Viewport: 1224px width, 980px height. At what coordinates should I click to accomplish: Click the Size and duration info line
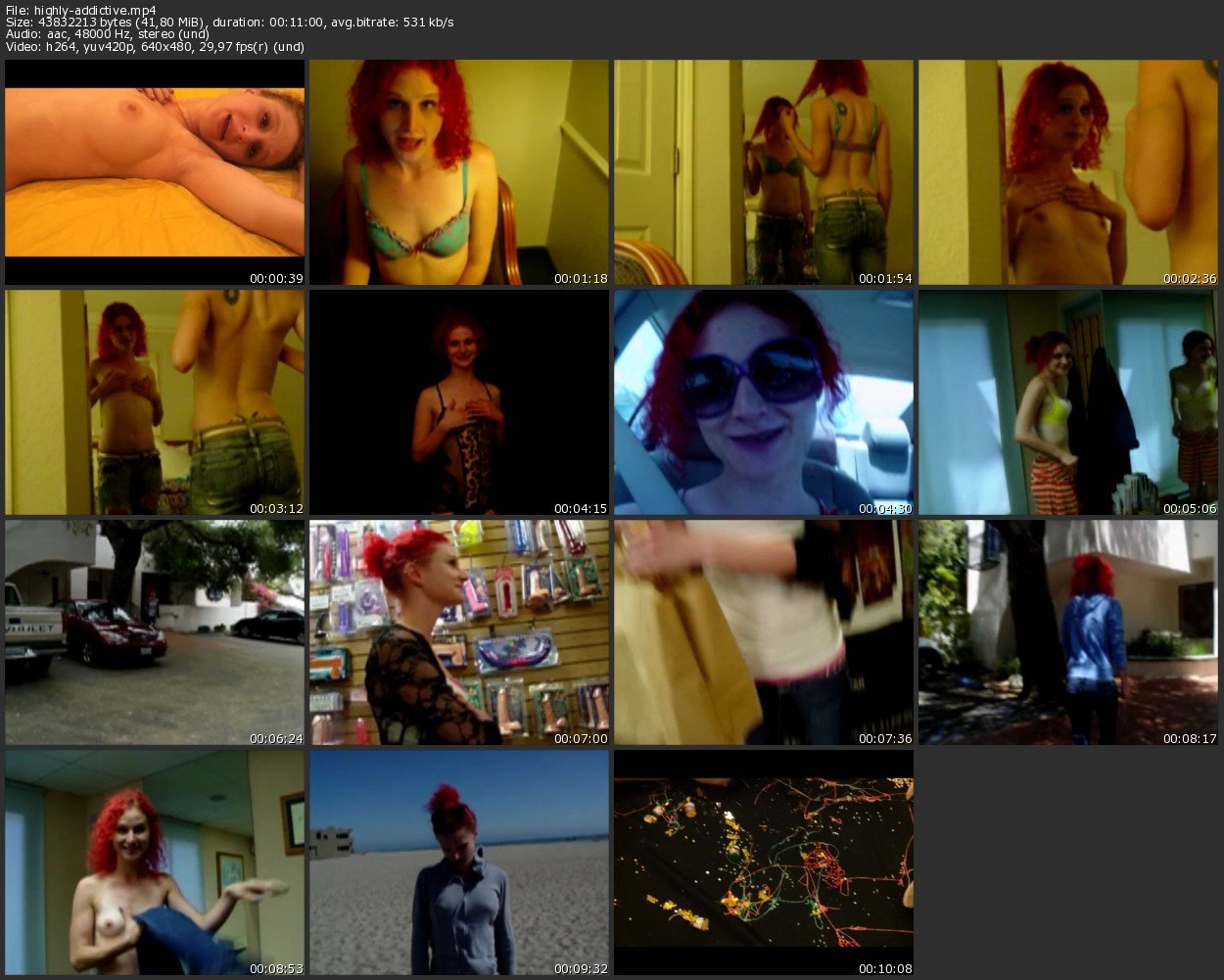coord(229,22)
